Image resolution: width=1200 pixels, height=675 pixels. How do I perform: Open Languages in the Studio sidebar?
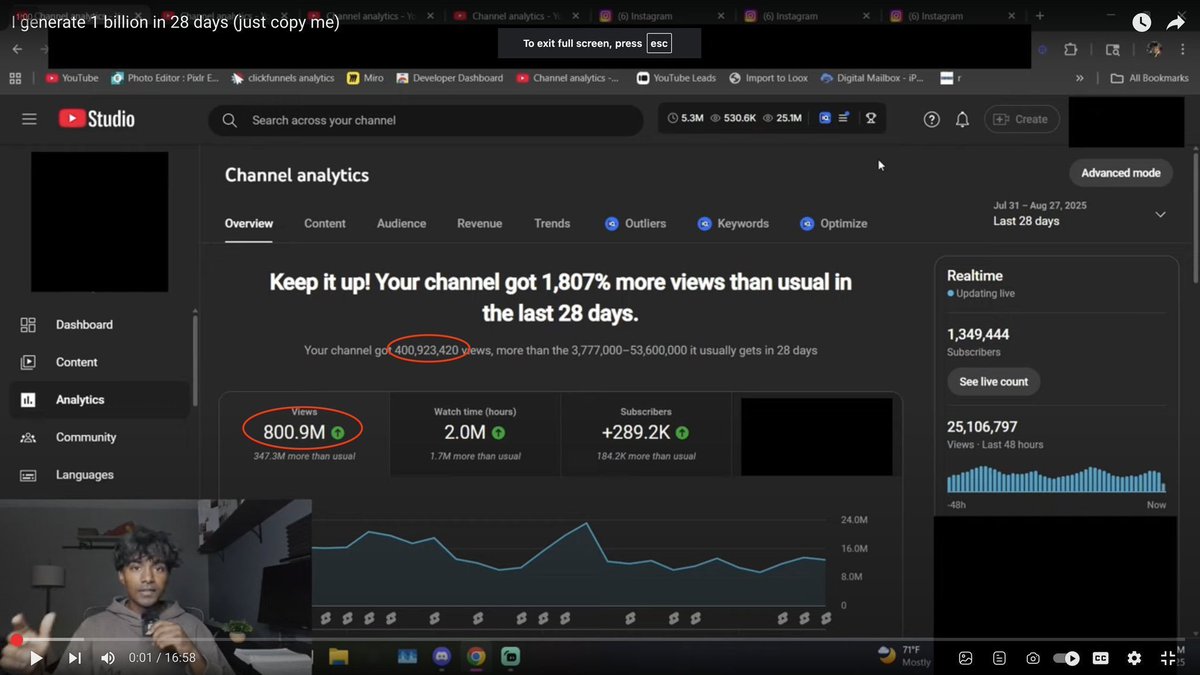pyautogui.click(x=99, y=475)
